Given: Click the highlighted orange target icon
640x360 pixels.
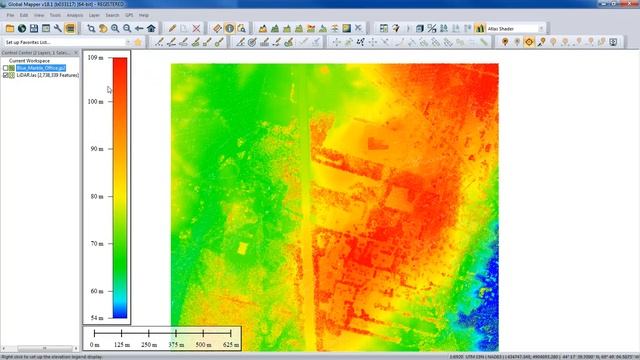Looking at the screenshot, I should (x=529, y=42).
